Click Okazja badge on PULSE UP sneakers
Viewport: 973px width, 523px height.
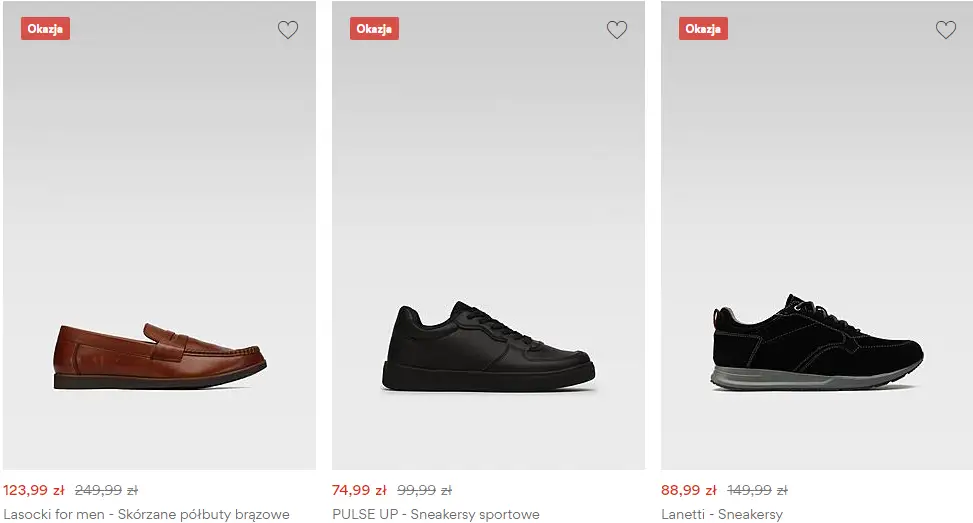pyautogui.click(x=374, y=29)
